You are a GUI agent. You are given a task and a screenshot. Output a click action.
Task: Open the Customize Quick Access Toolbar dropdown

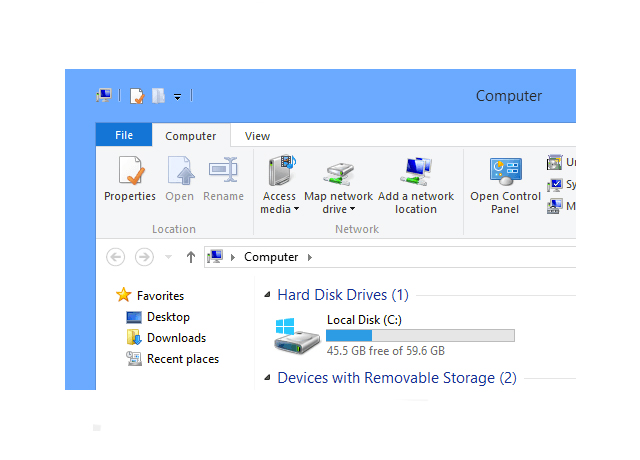(178, 97)
